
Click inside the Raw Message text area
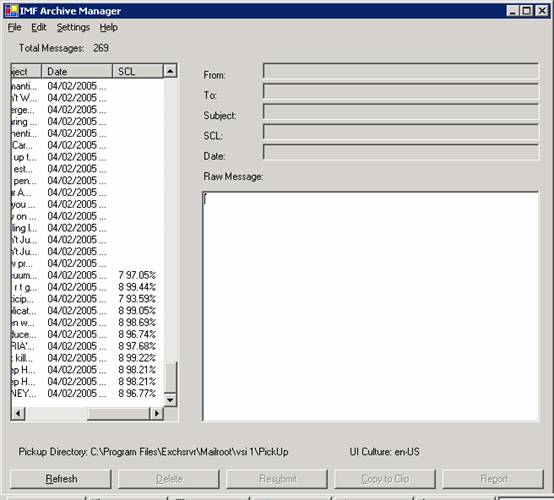[371, 306]
